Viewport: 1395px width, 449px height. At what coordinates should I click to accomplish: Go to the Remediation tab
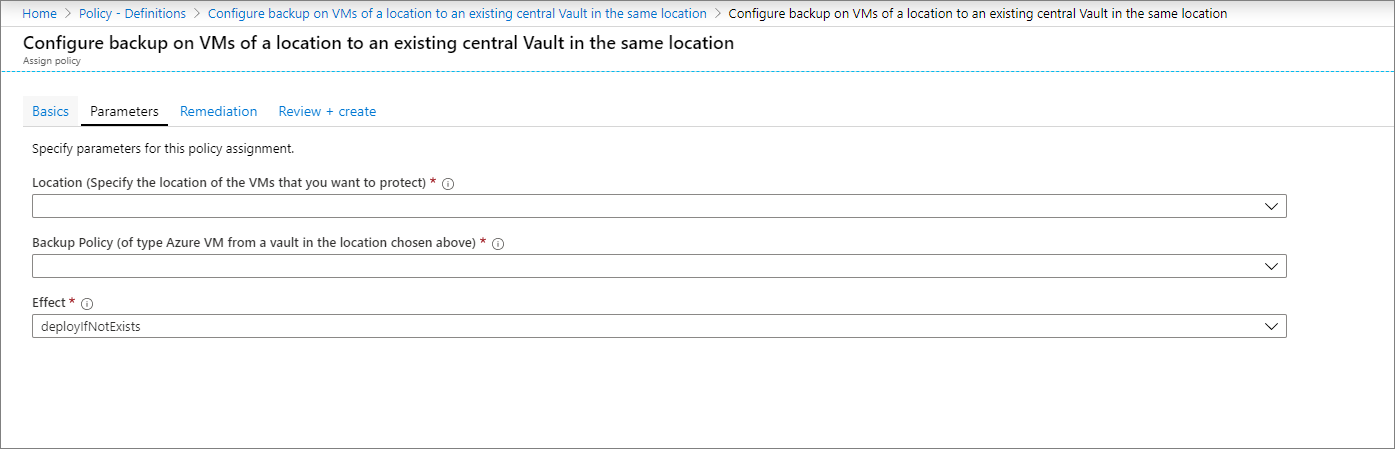[x=218, y=111]
